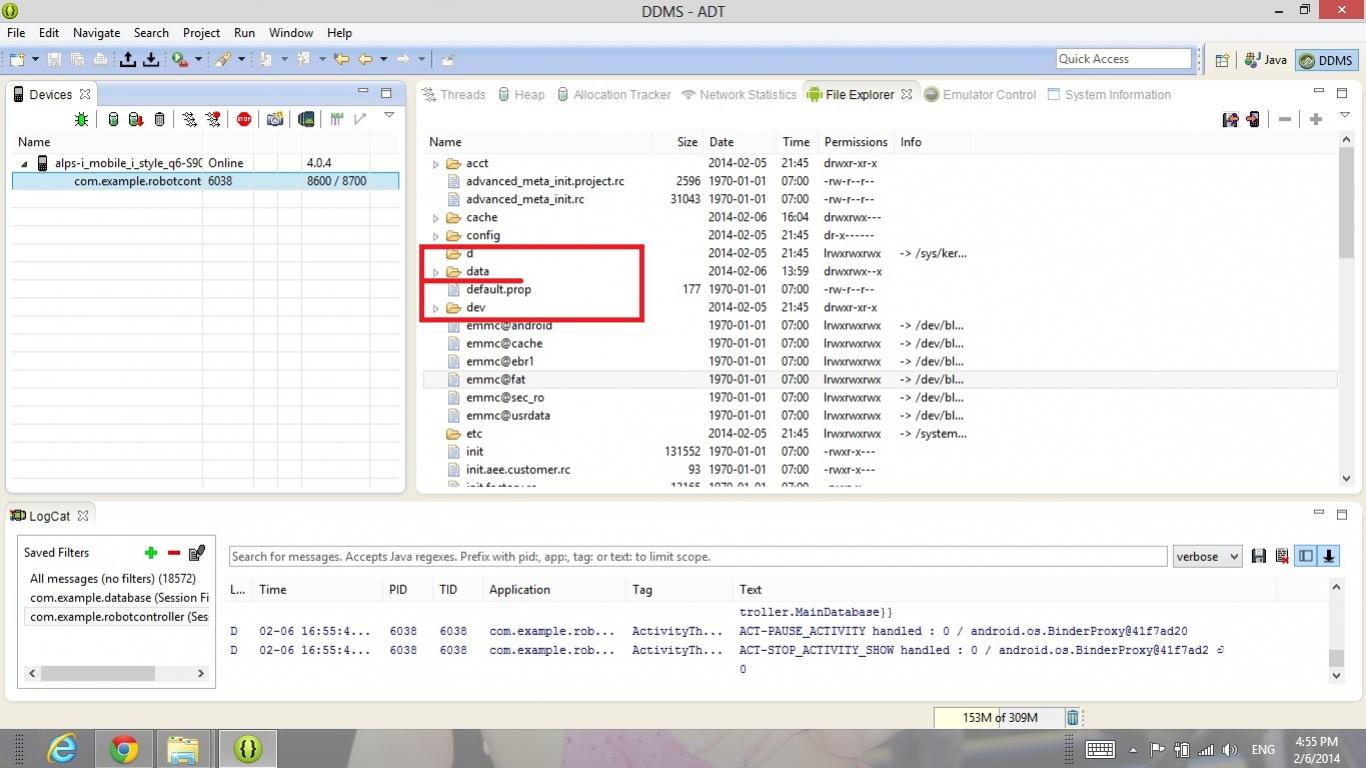Click the Saved Filters horizontal scrollbar
Screen dimensions: 1366x768
[x=116, y=673]
